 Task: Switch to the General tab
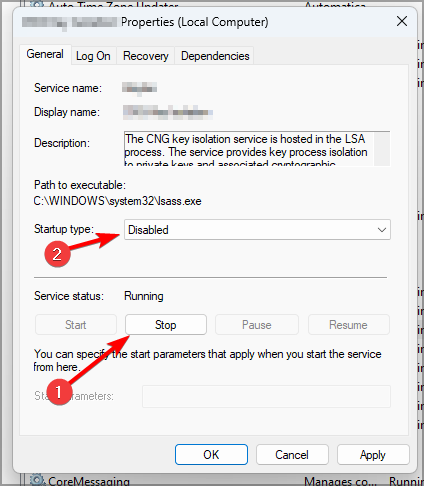coord(45,54)
